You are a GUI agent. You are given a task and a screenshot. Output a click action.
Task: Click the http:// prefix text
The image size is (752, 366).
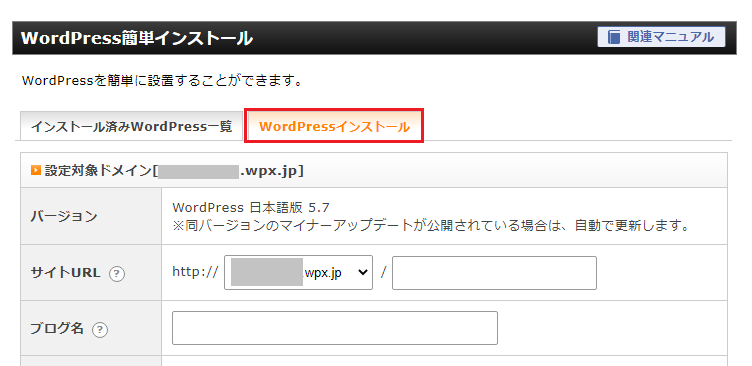pos(195,272)
